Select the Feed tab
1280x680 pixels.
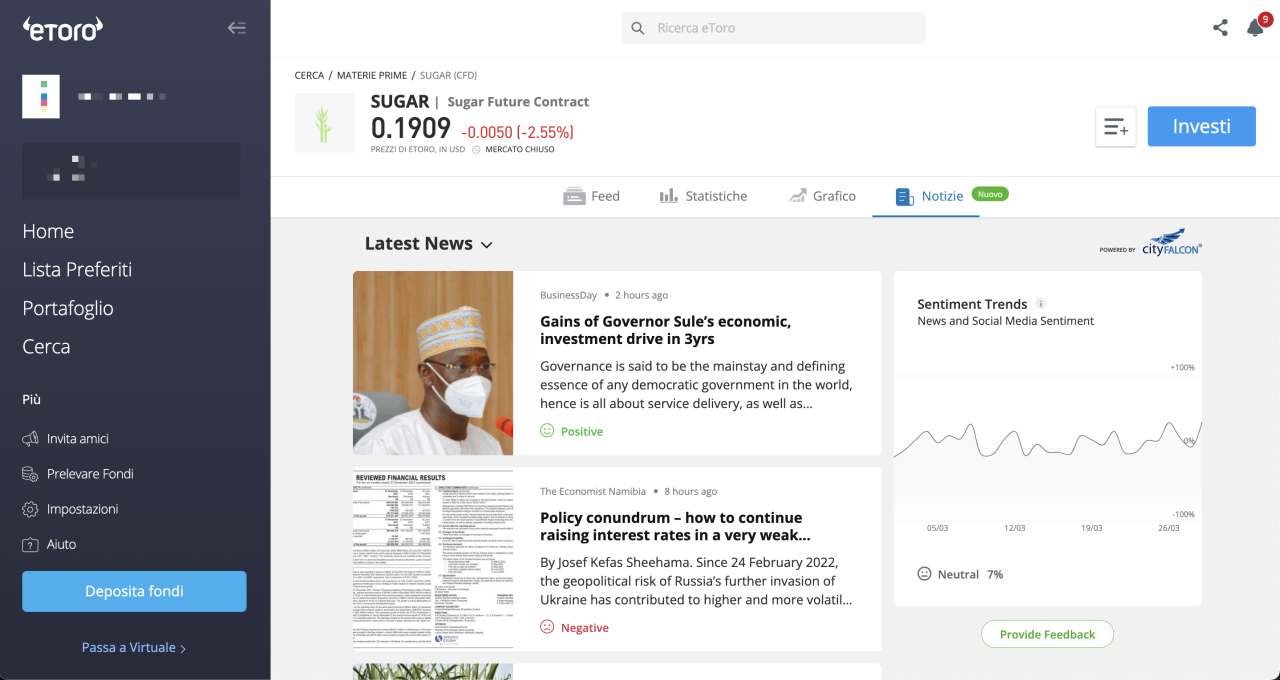(592, 196)
